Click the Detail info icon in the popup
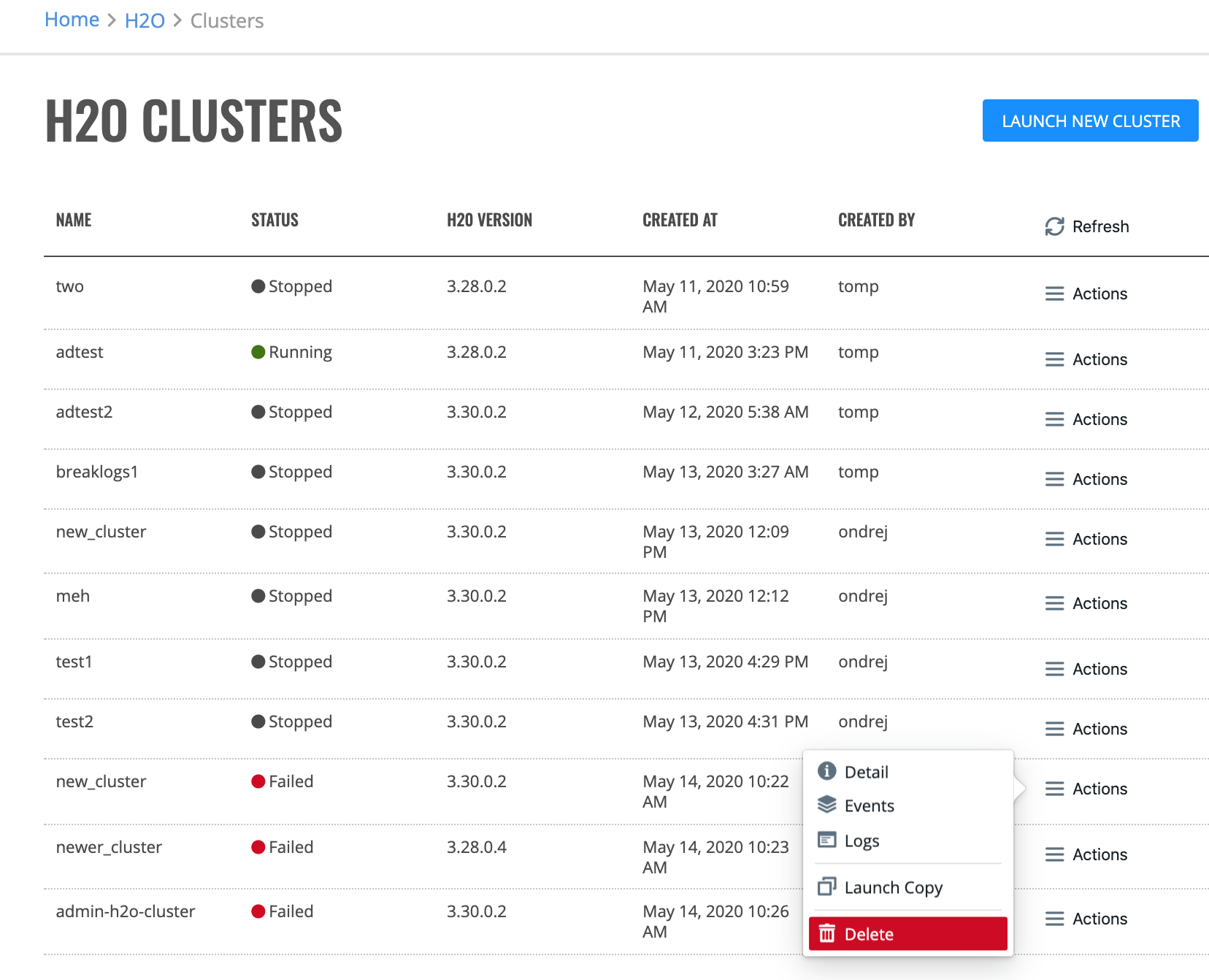 click(x=826, y=771)
